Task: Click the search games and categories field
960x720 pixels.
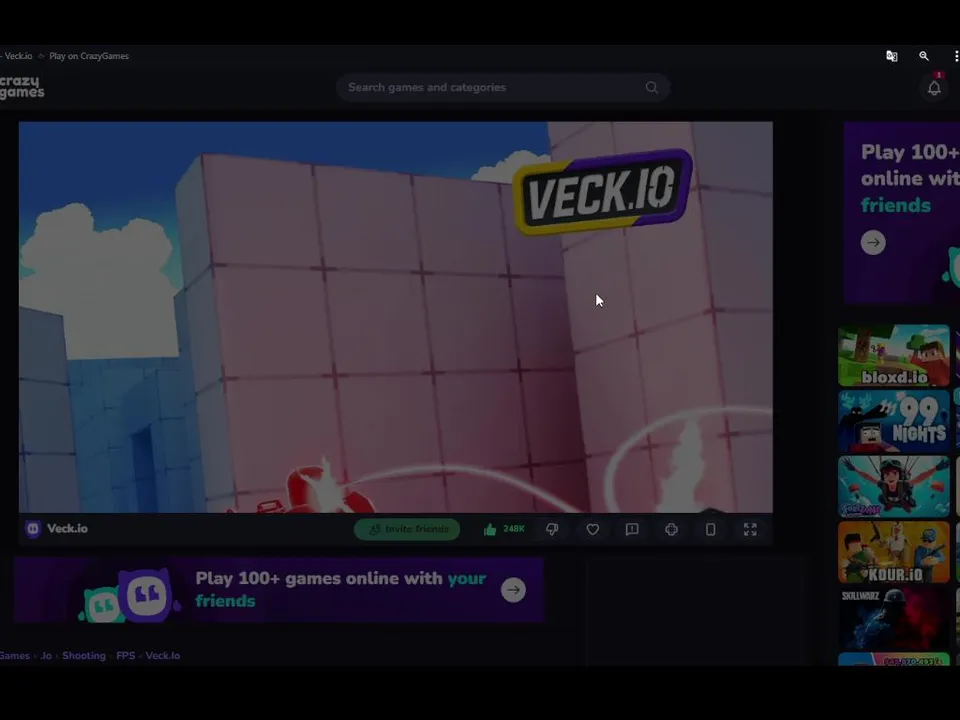Action: pyautogui.click(x=503, y=88)
